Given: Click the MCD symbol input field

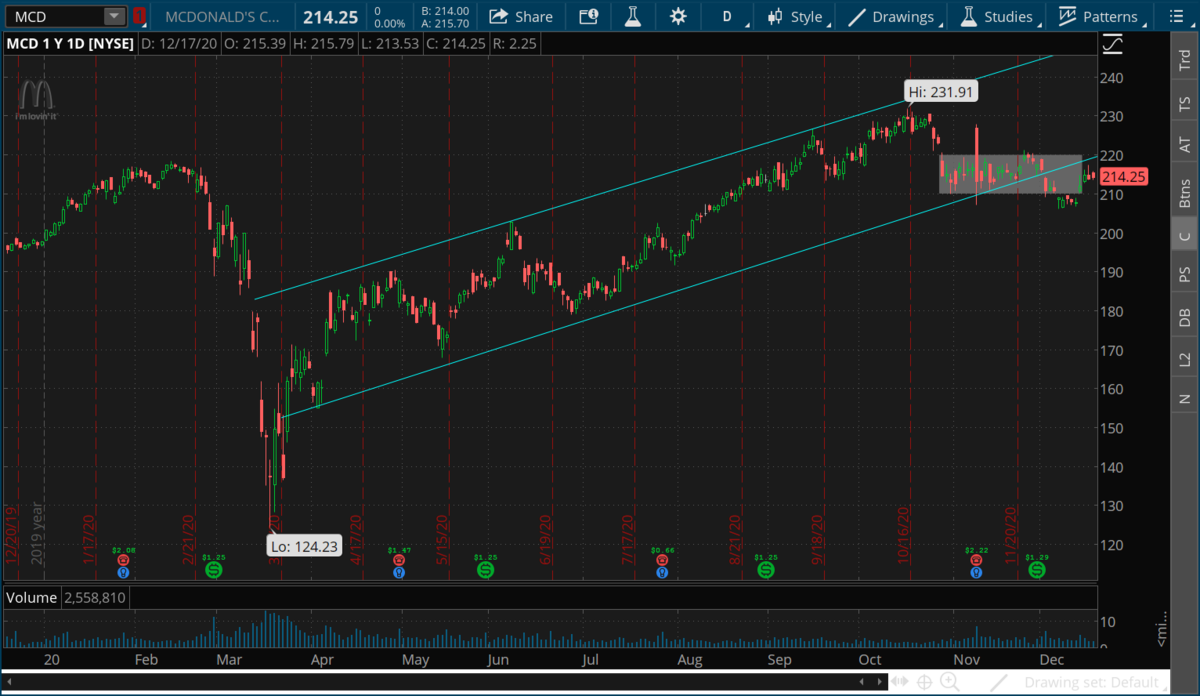Looking at the screenshot, I should (56, 16).
